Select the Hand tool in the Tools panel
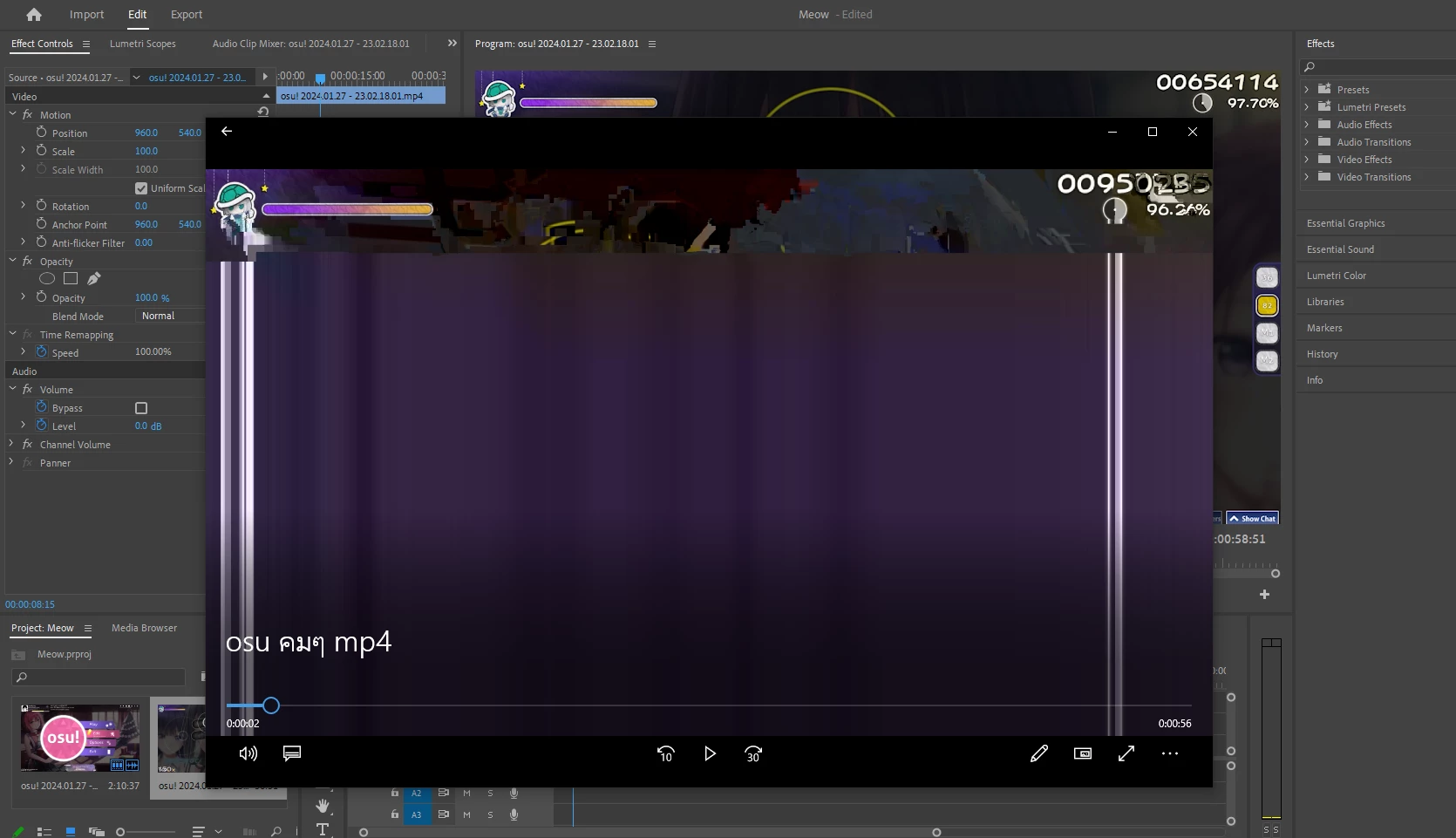Viewport: 1456px width, 838px height. [x=323, y=805]
